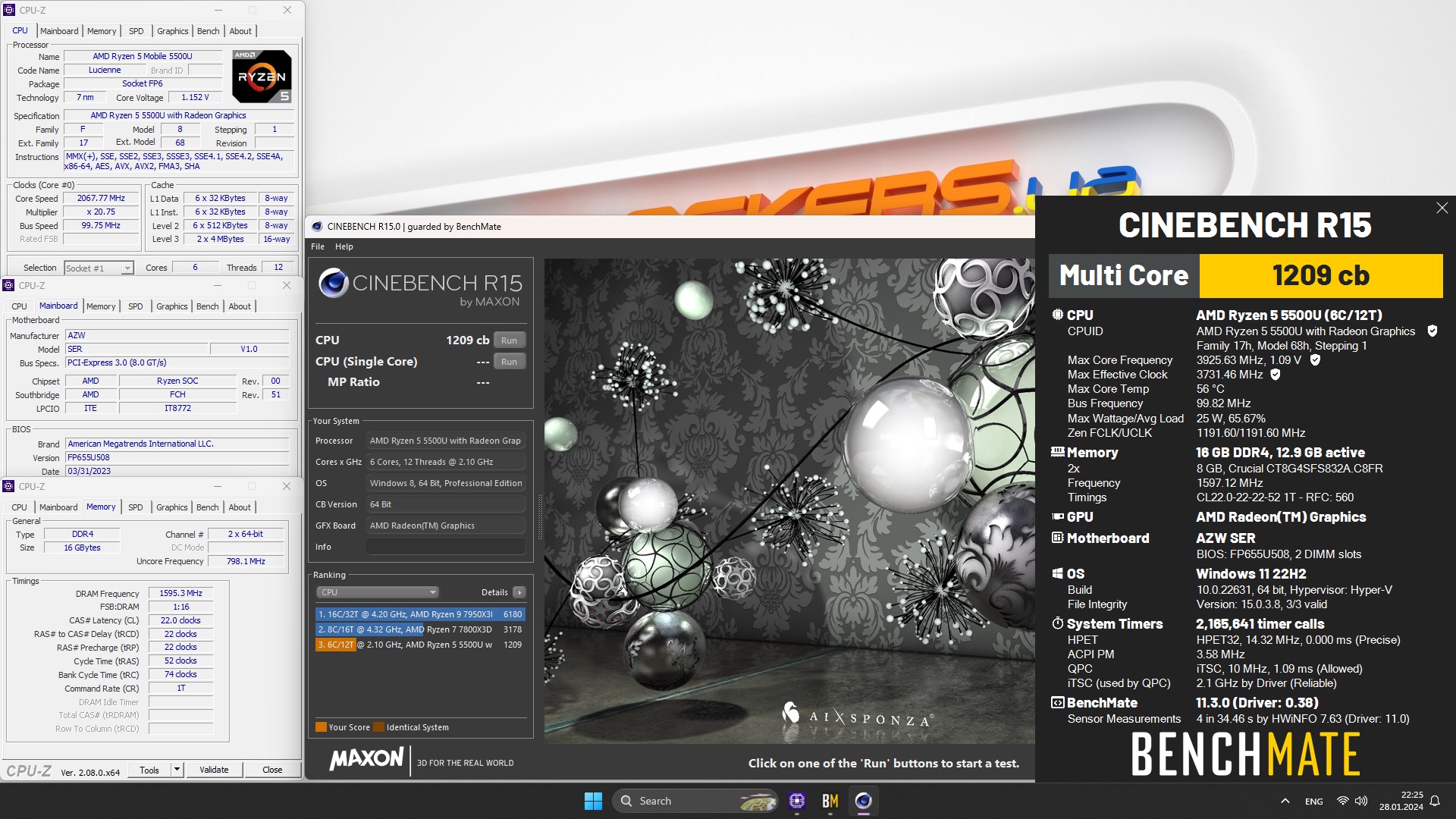
Task: Open the notifications bell
Action: click(1435, 801)
